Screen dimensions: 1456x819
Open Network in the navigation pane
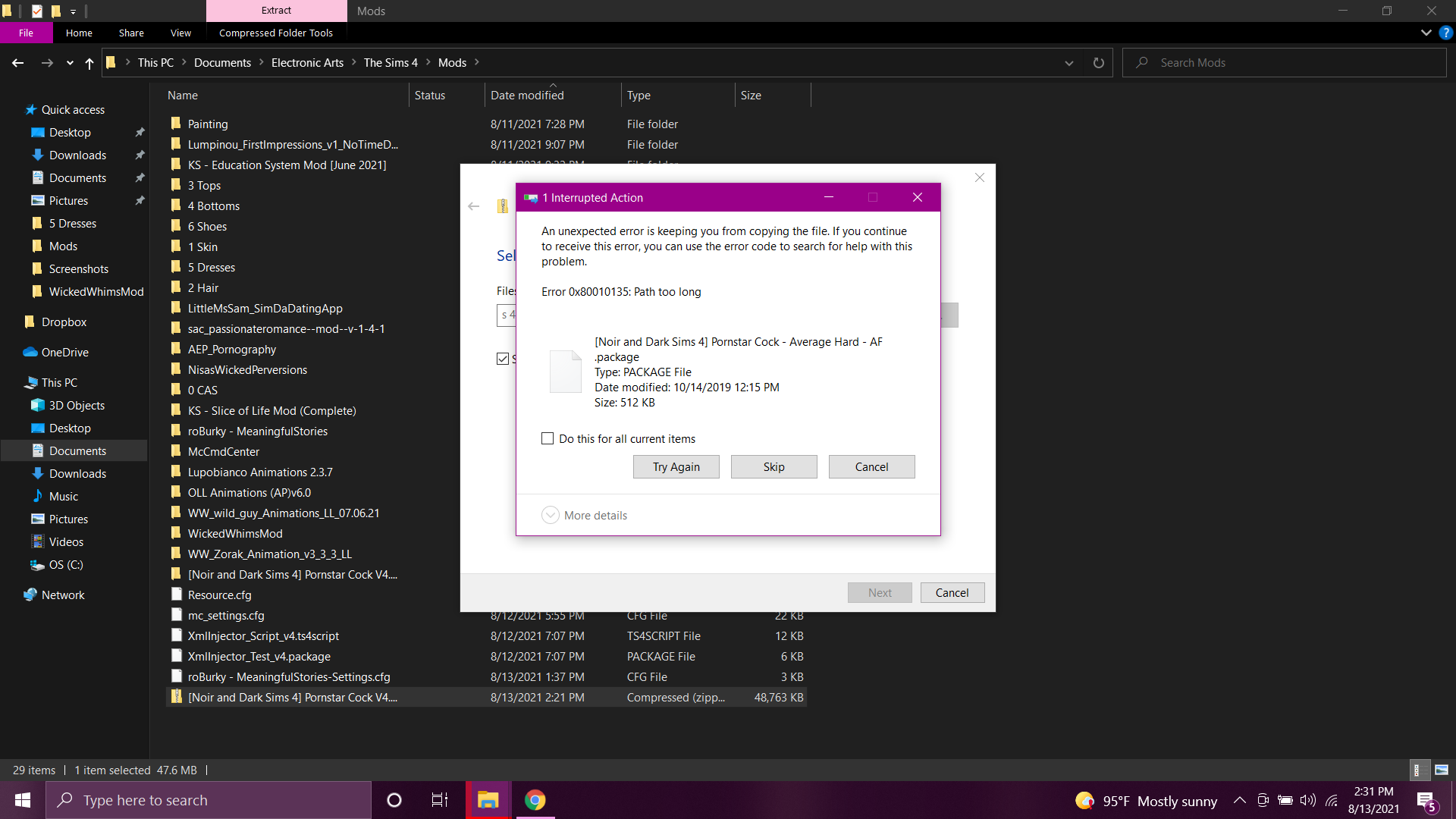(63, 595)
